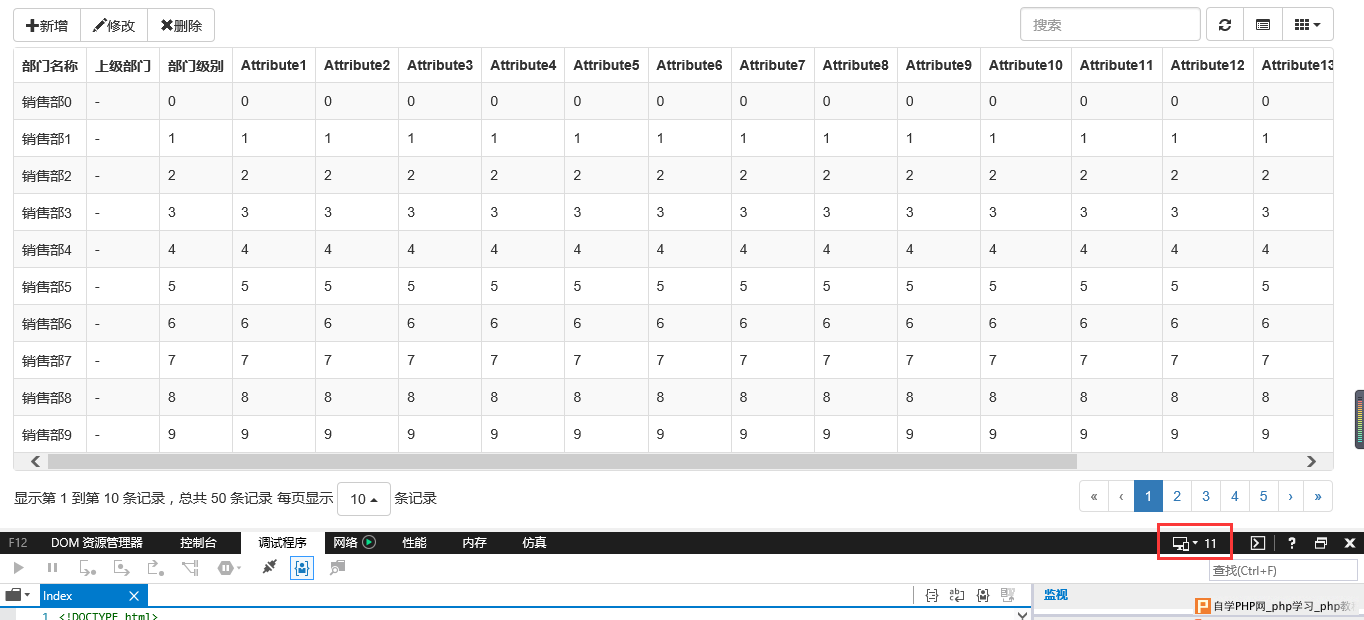1364x620 pixels.
Task: Click the 部门名称 column header
Action: 50,65
